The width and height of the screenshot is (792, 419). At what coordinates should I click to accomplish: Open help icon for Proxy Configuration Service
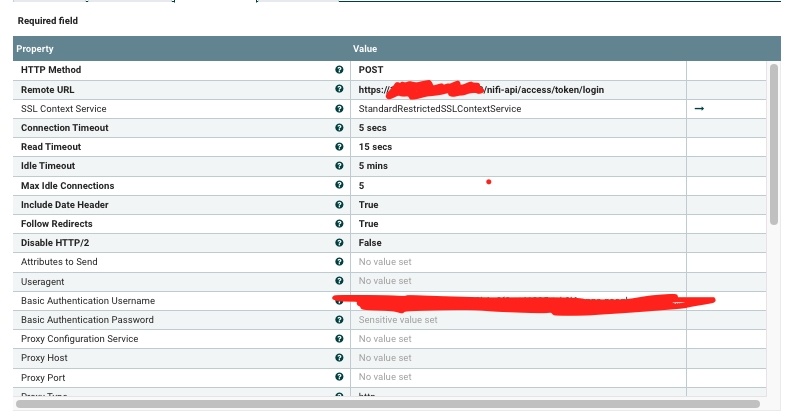[339, 339]
